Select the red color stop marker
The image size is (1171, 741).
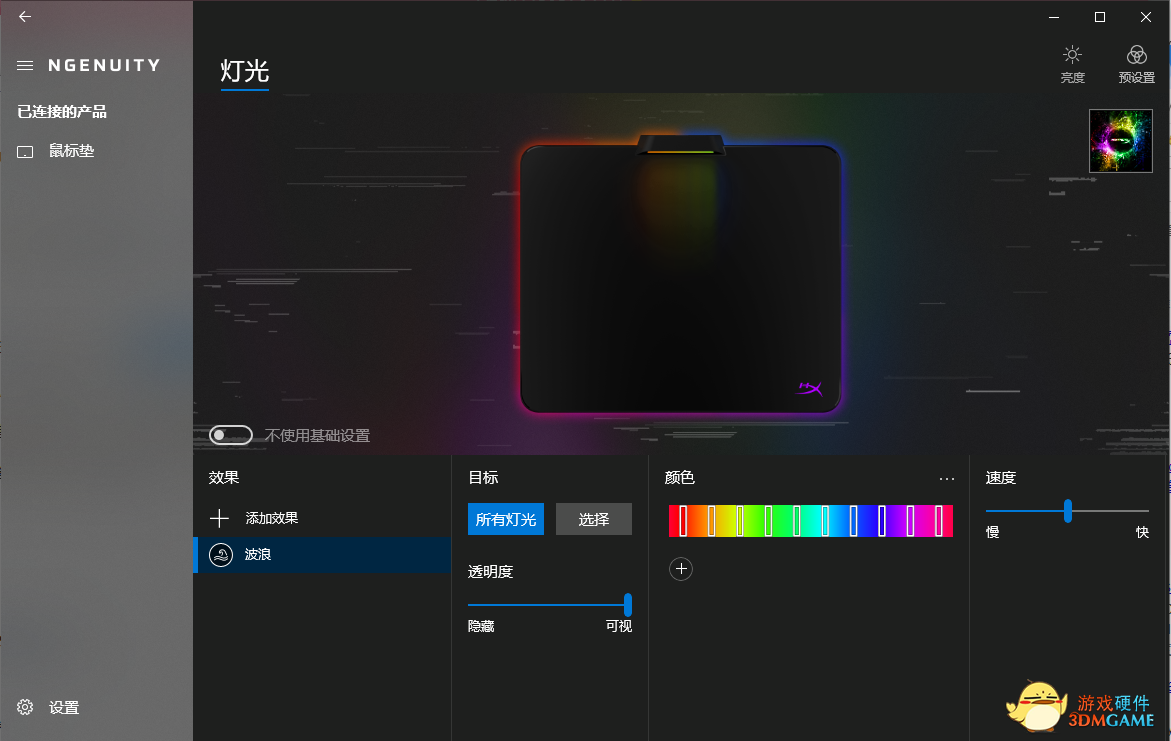[683, 521]
